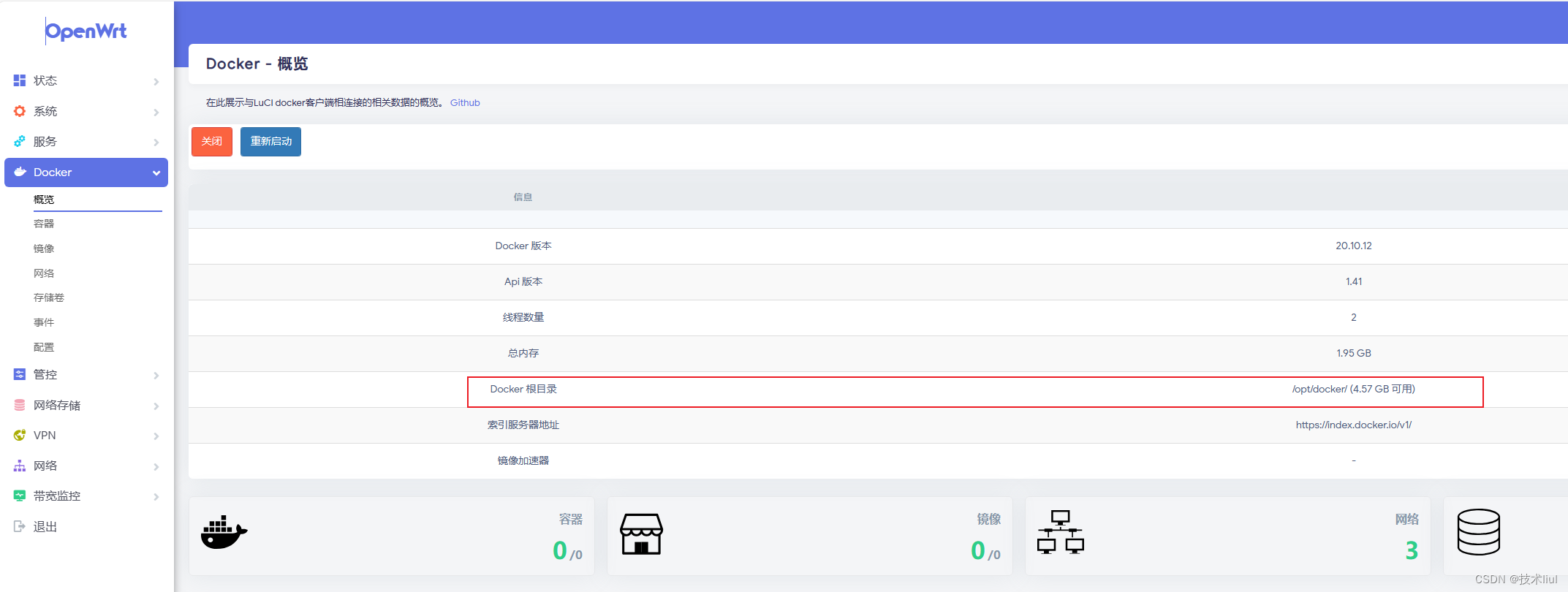Open the Github link
Screen dimensions: 1568x592
click(465, 102)
